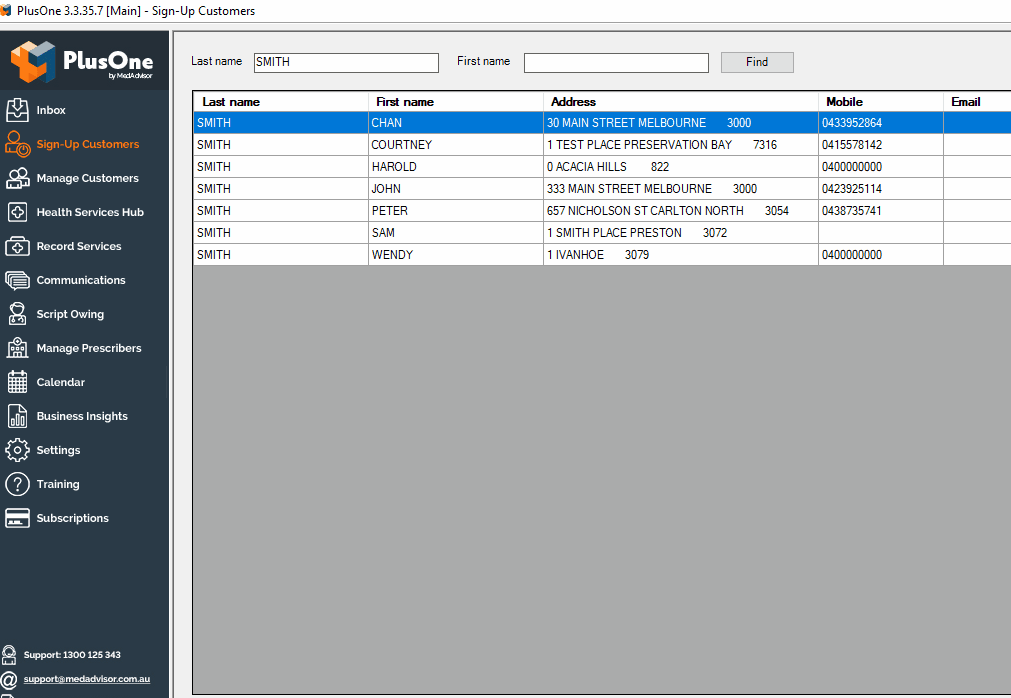The image size is (1011, 698).
Task: Select the HAROLD customer row
Action: pos(602,167)
